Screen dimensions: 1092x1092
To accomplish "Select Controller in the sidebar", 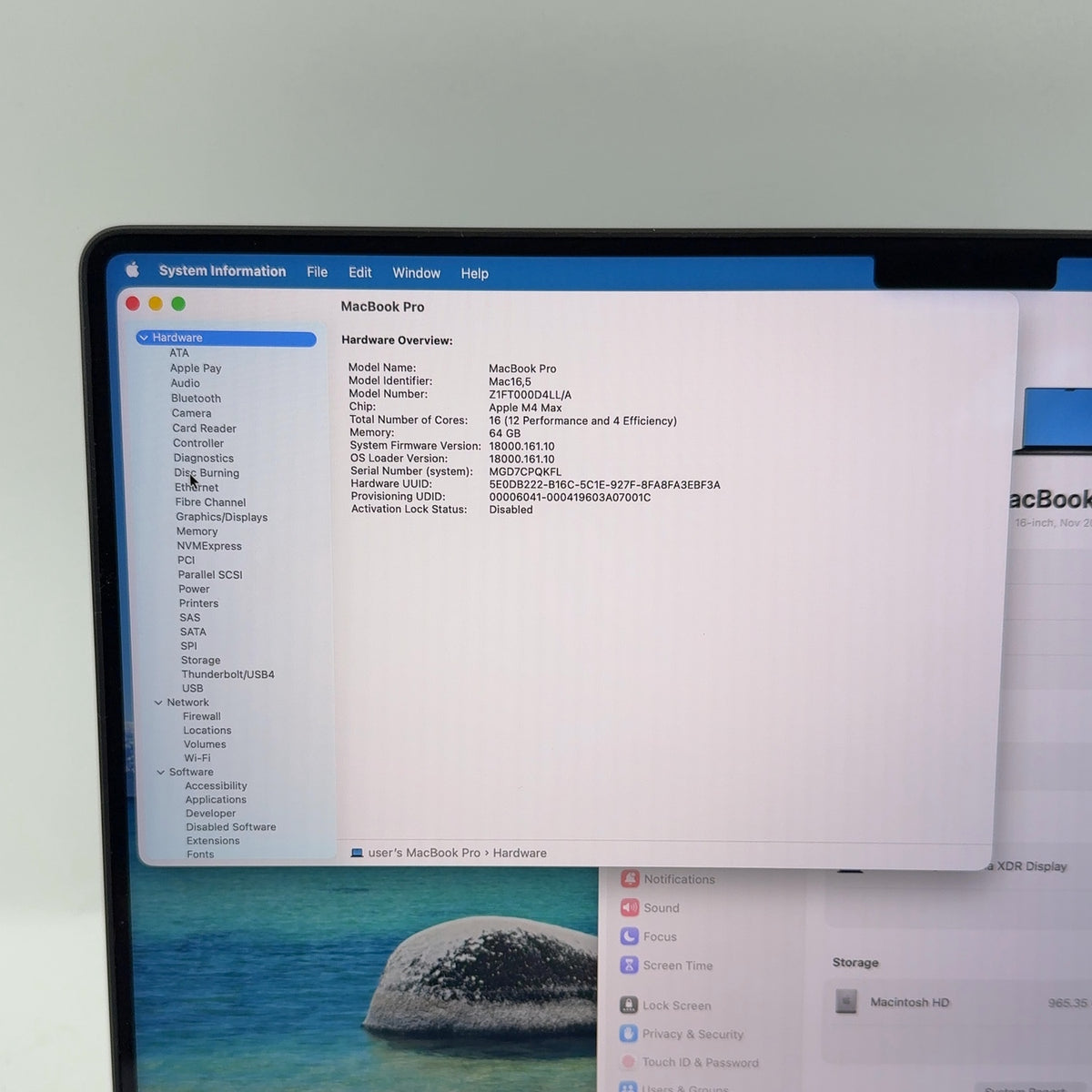I will point(198,443).
